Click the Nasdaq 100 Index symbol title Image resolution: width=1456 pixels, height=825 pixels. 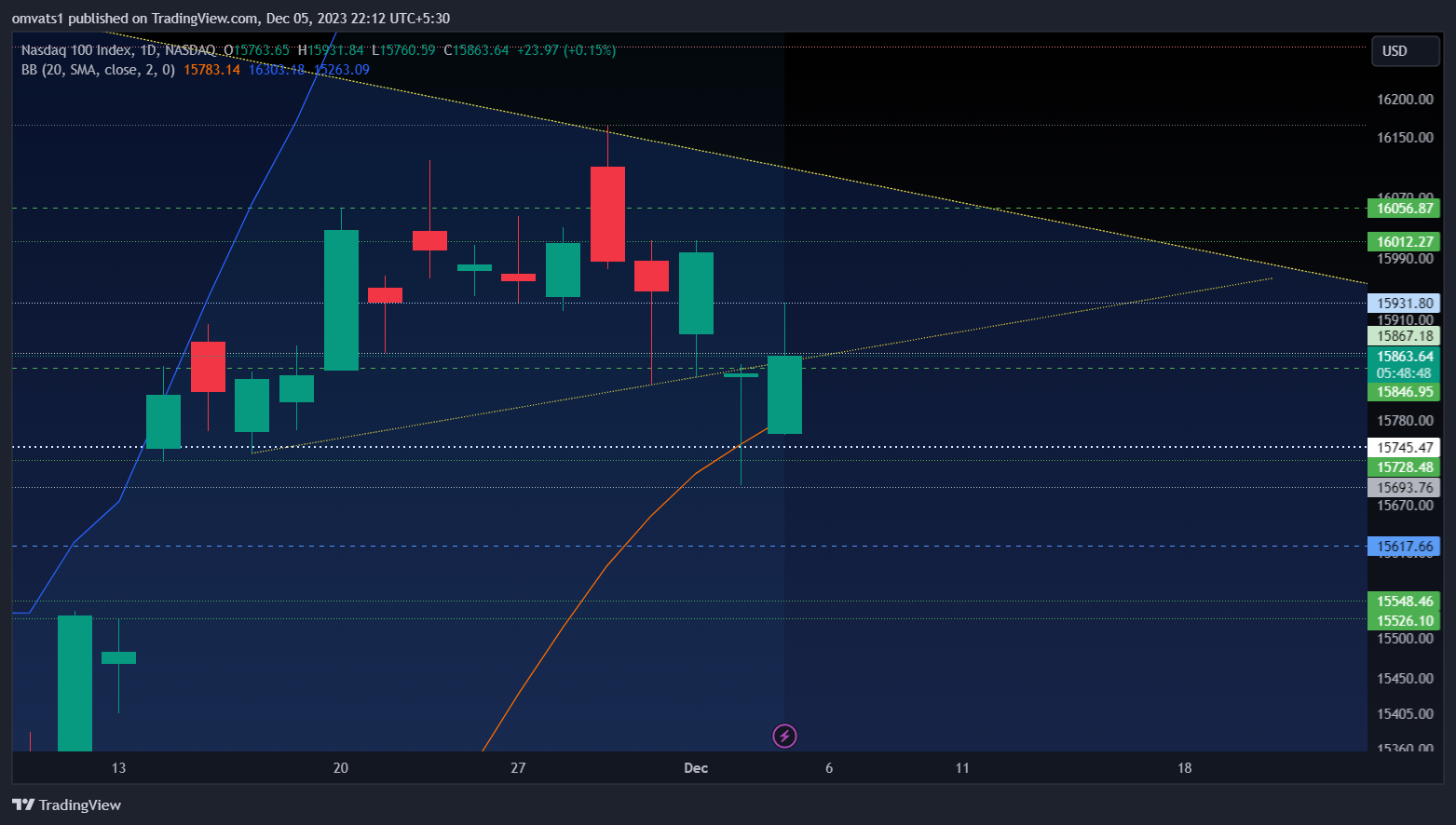(76, 50)
